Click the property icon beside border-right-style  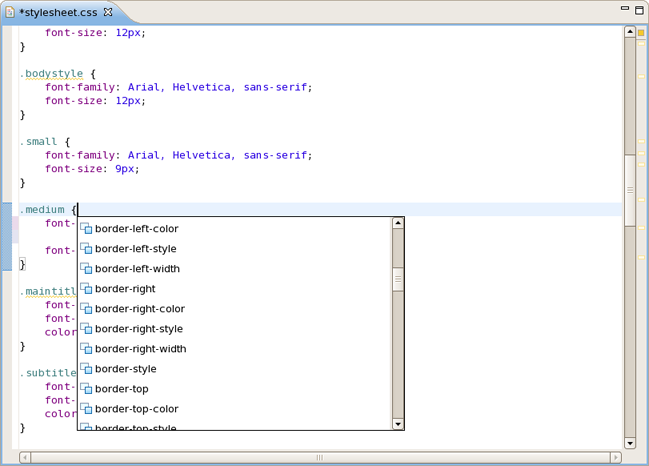coord(86,329)
